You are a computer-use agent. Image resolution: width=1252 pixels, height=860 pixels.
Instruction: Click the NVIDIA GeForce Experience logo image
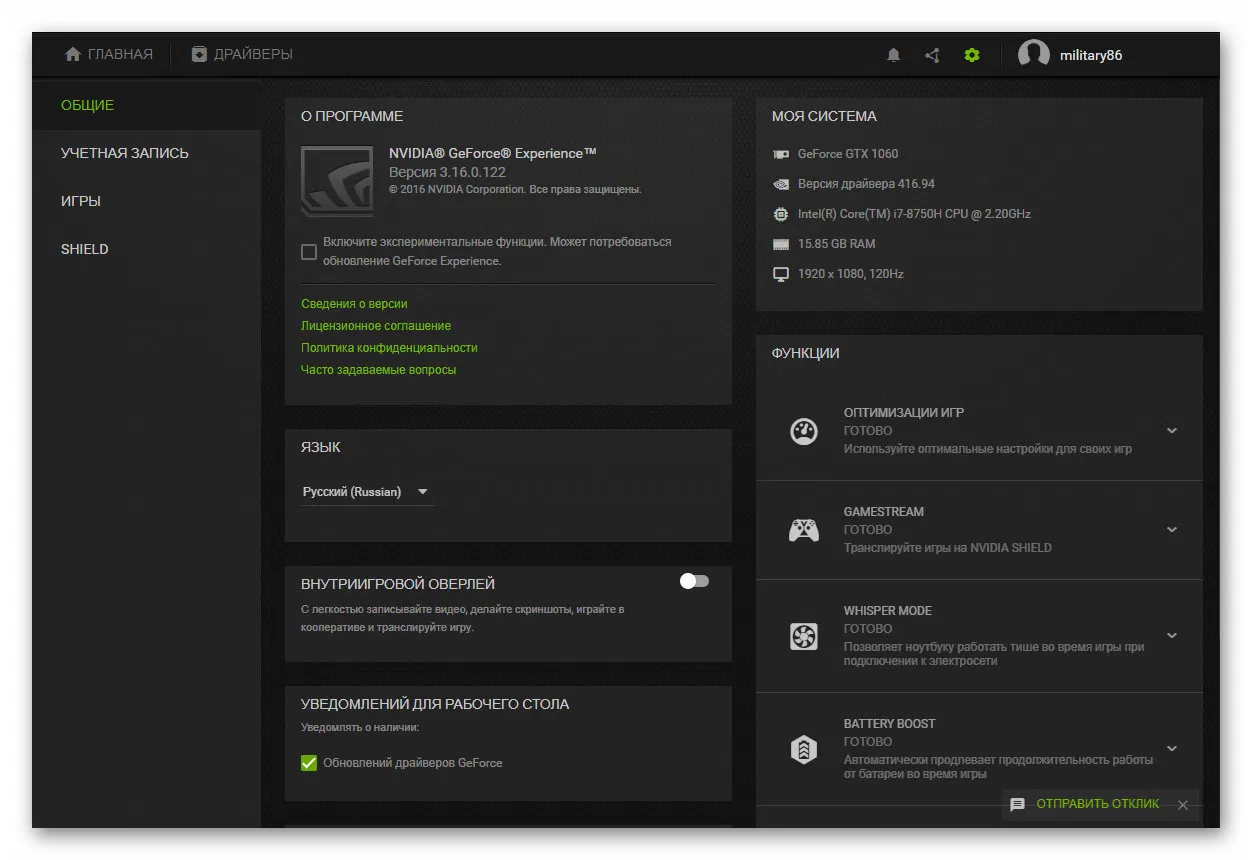click(337, 181)
